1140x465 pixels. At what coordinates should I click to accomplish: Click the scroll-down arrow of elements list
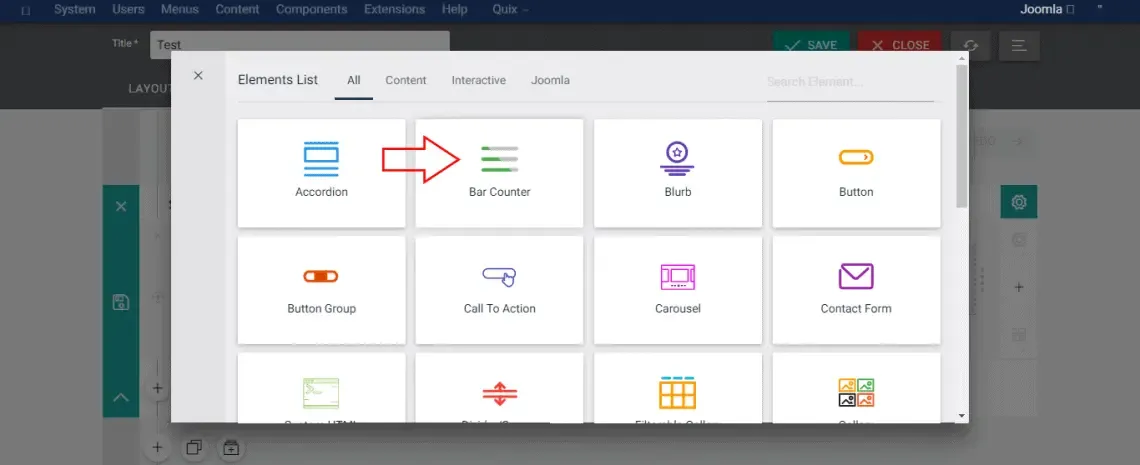pyautogui.click(x=962, y=416)
